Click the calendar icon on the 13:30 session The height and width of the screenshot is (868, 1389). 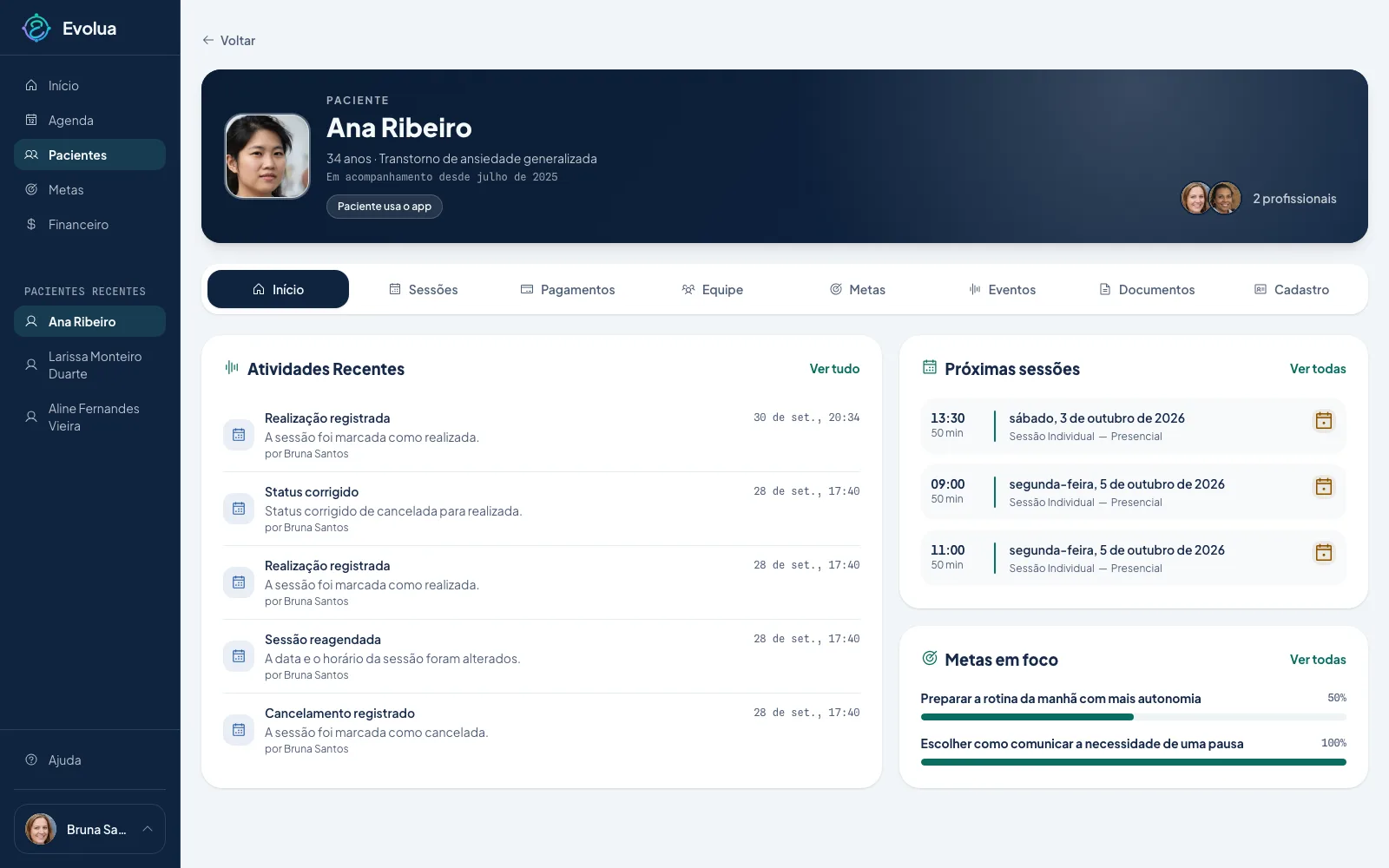tap(1324, 421)
